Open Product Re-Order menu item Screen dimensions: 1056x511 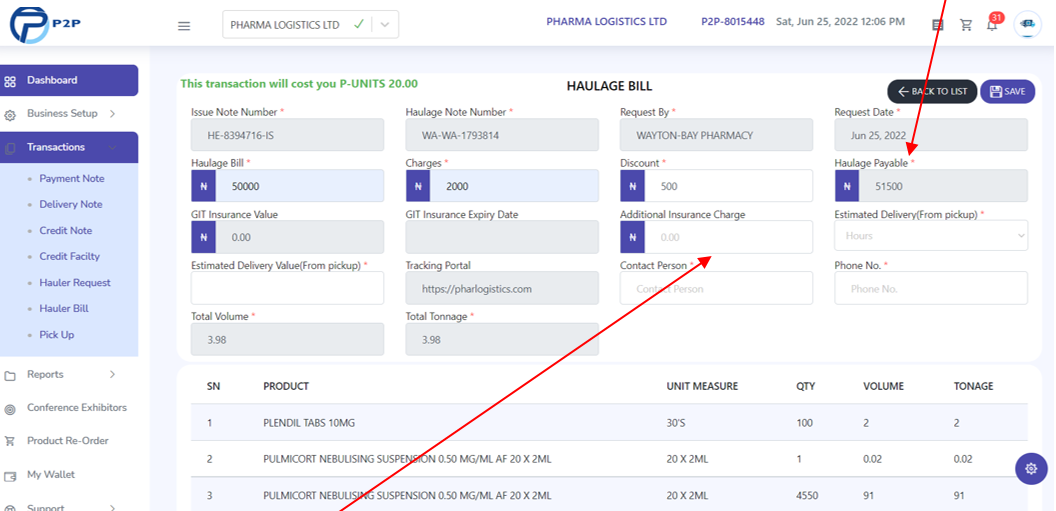pos(68,440)
